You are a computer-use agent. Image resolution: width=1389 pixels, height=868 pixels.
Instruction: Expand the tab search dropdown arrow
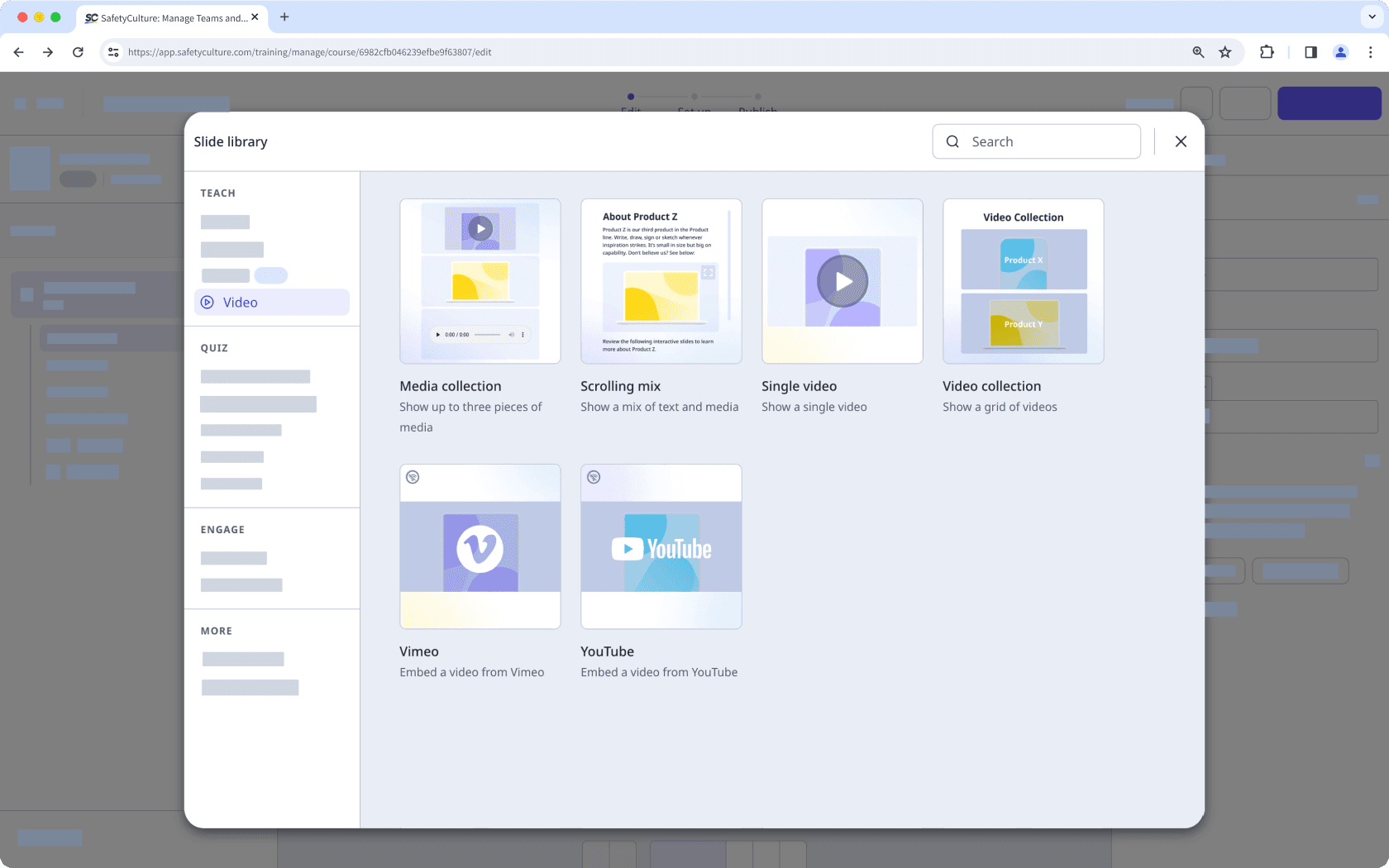1372,17
